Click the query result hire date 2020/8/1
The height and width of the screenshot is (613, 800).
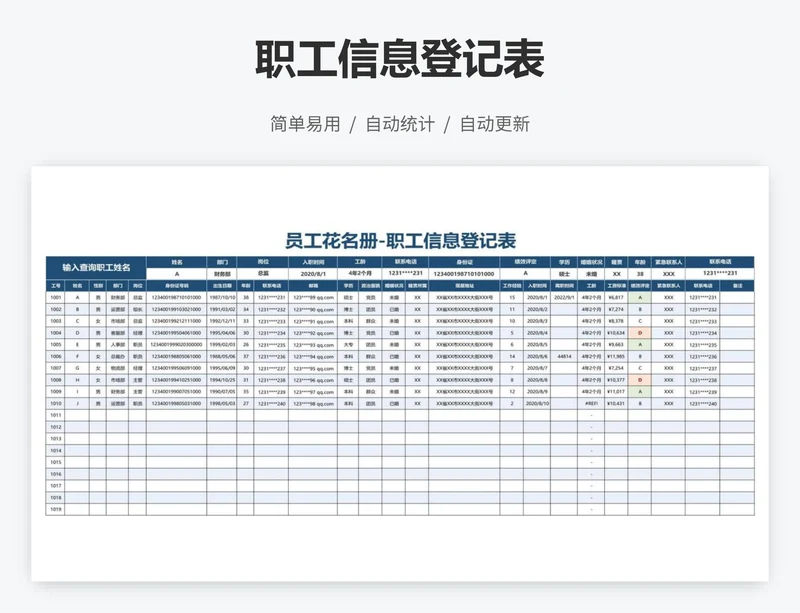pyautogui.click(x=313, y=274)
